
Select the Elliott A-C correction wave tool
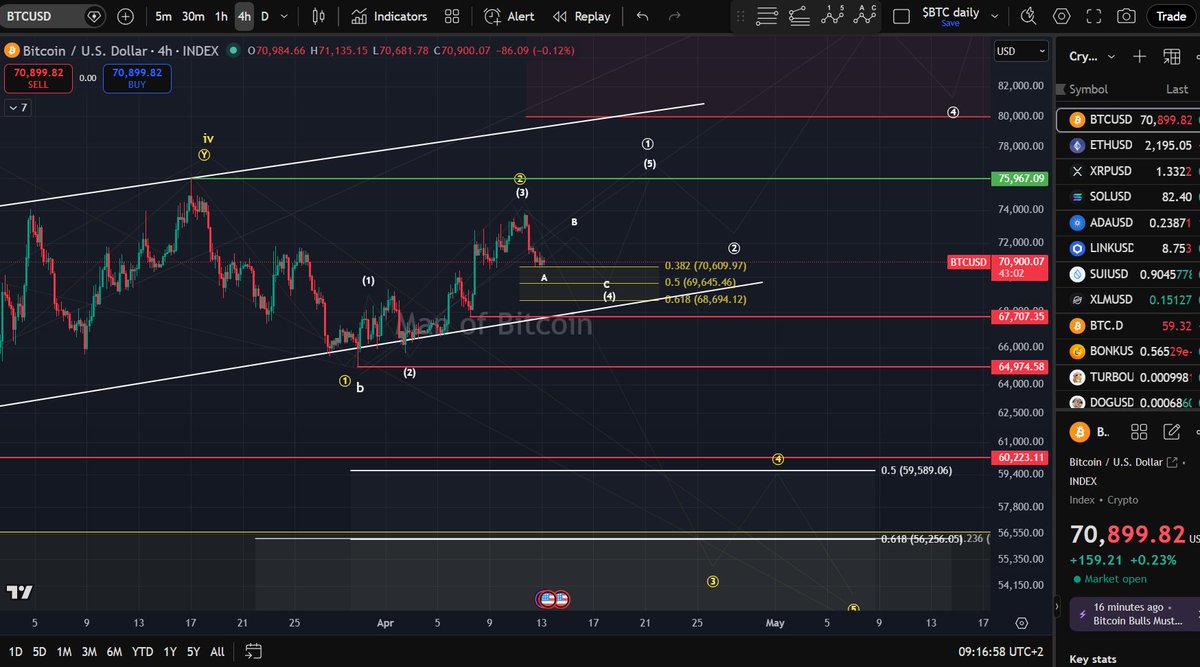pos(865,16)
